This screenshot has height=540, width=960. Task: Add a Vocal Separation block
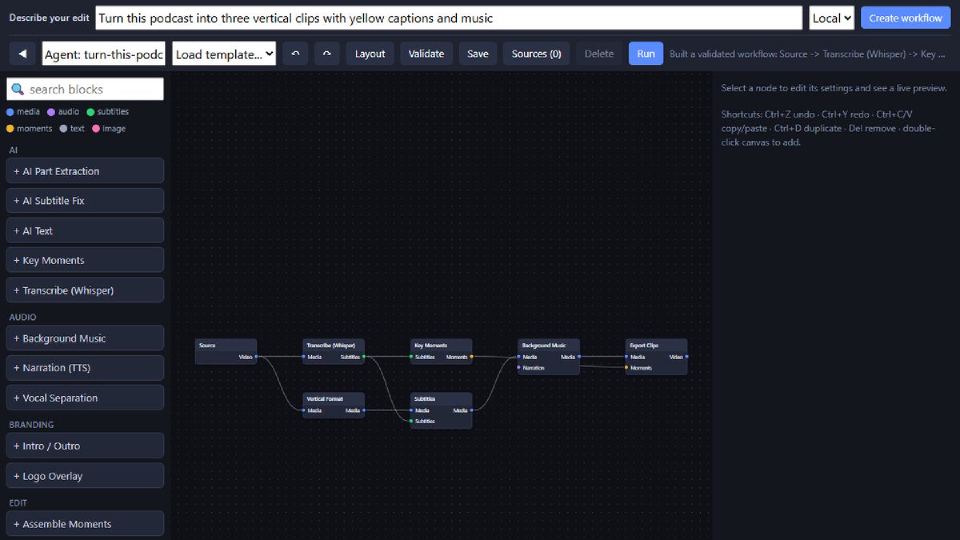(x=85, y=398)
